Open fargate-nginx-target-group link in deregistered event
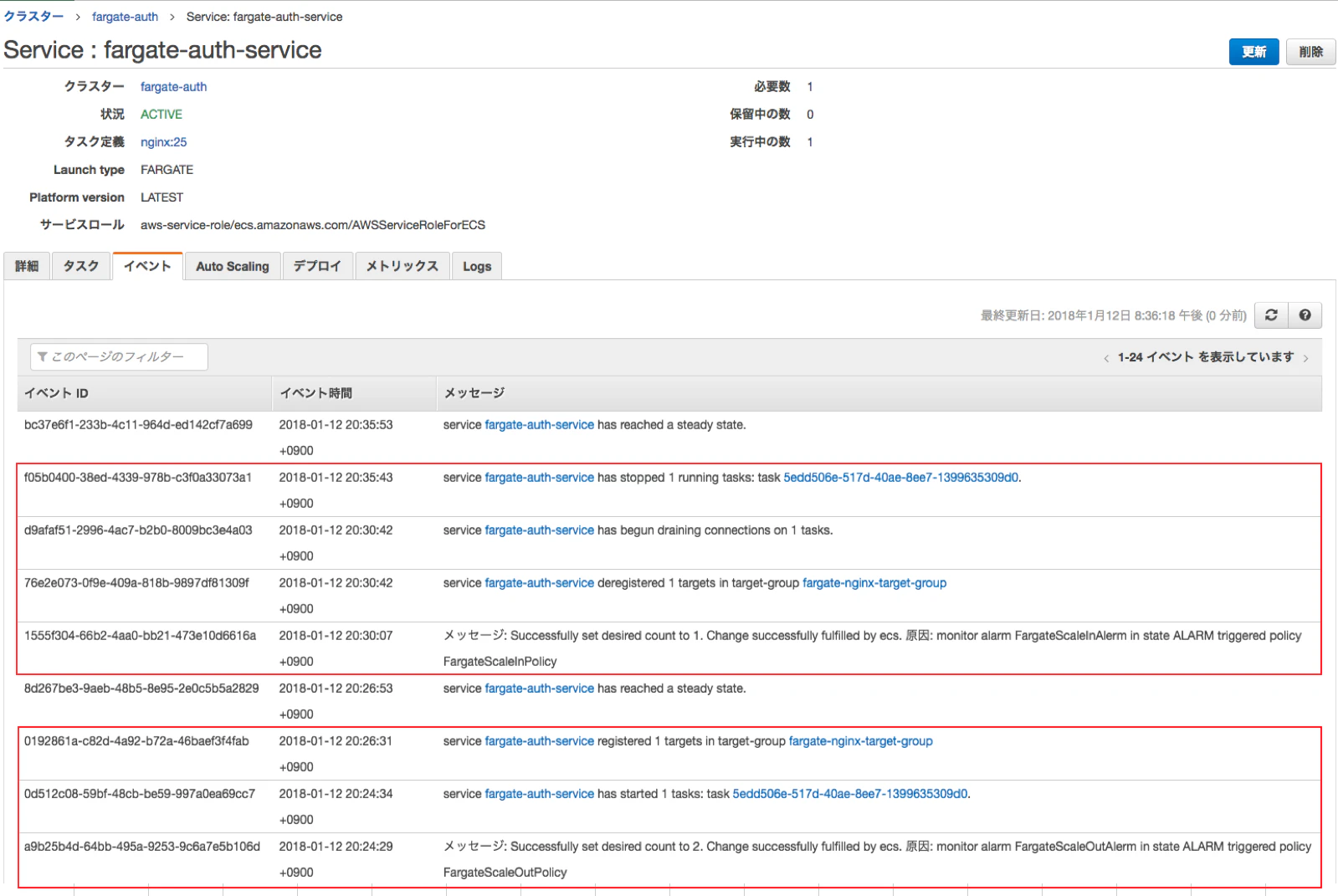The image size is (1338, 896). pos(874,583)
